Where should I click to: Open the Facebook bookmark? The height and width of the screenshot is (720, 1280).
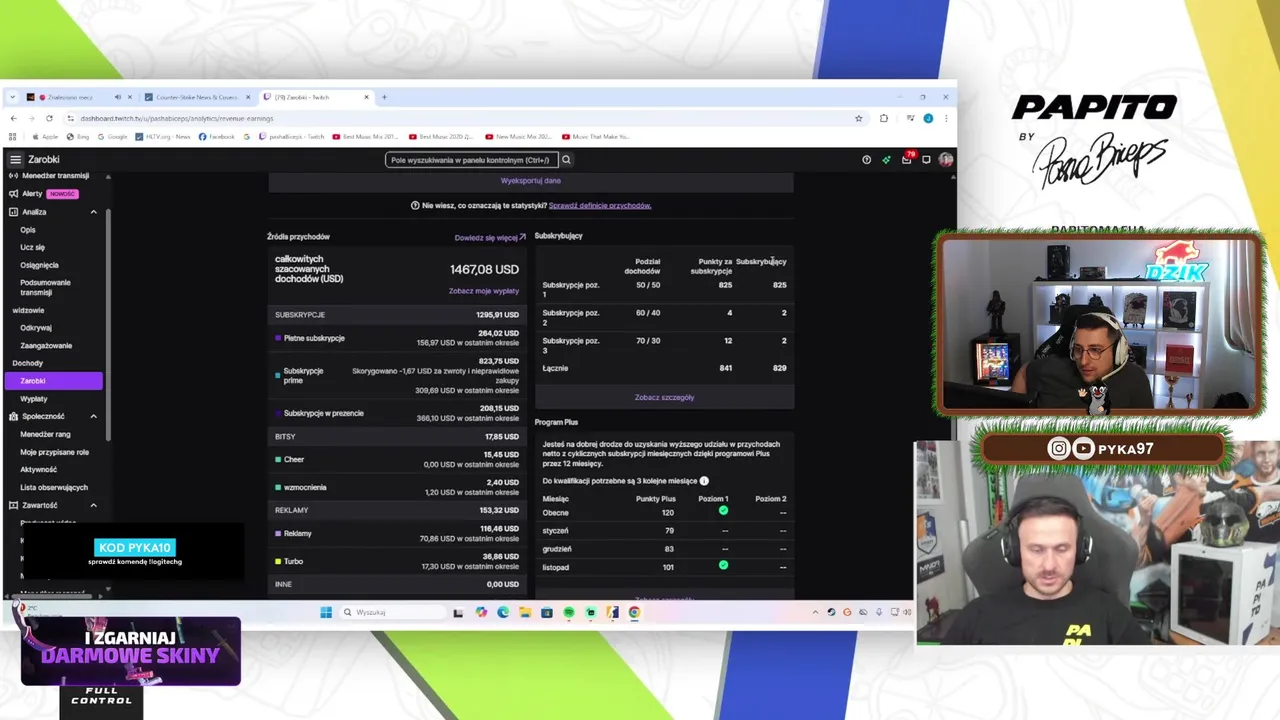coord(217,136)
